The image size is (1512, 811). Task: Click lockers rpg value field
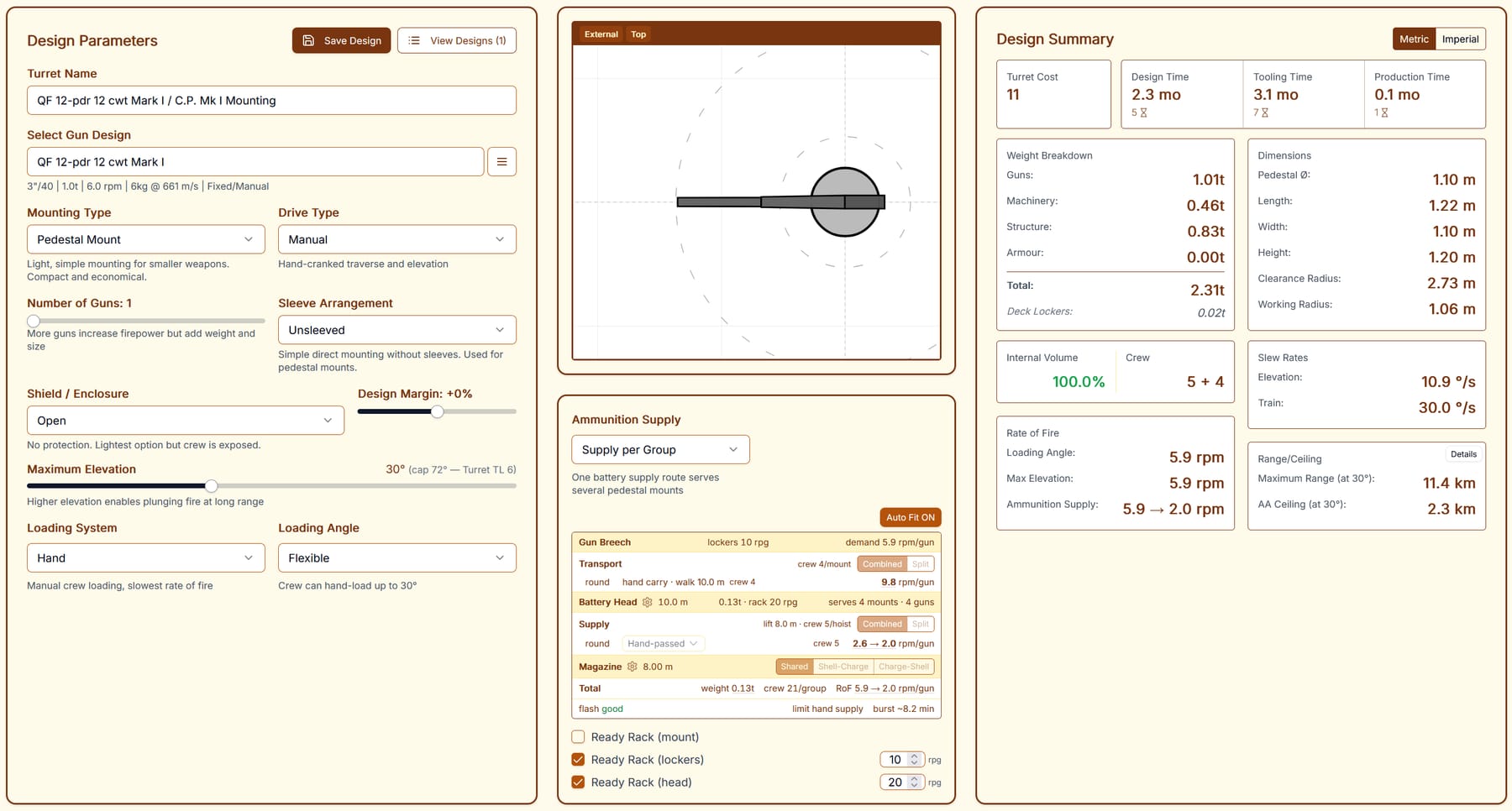coord(895,760)
